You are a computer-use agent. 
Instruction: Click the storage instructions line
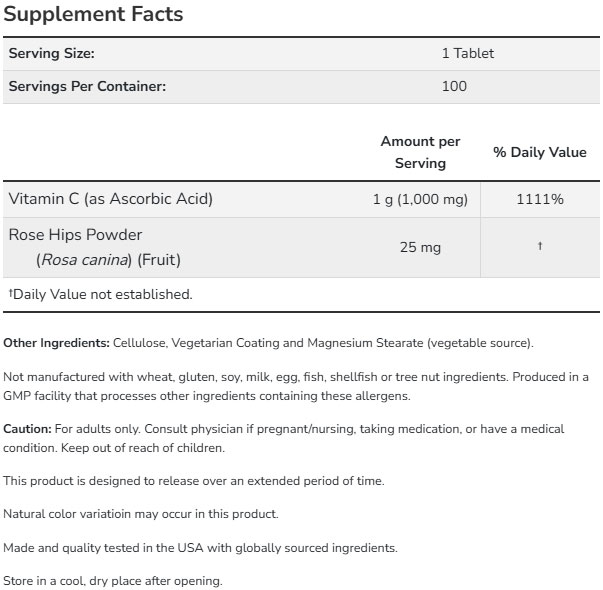point(113,580)
